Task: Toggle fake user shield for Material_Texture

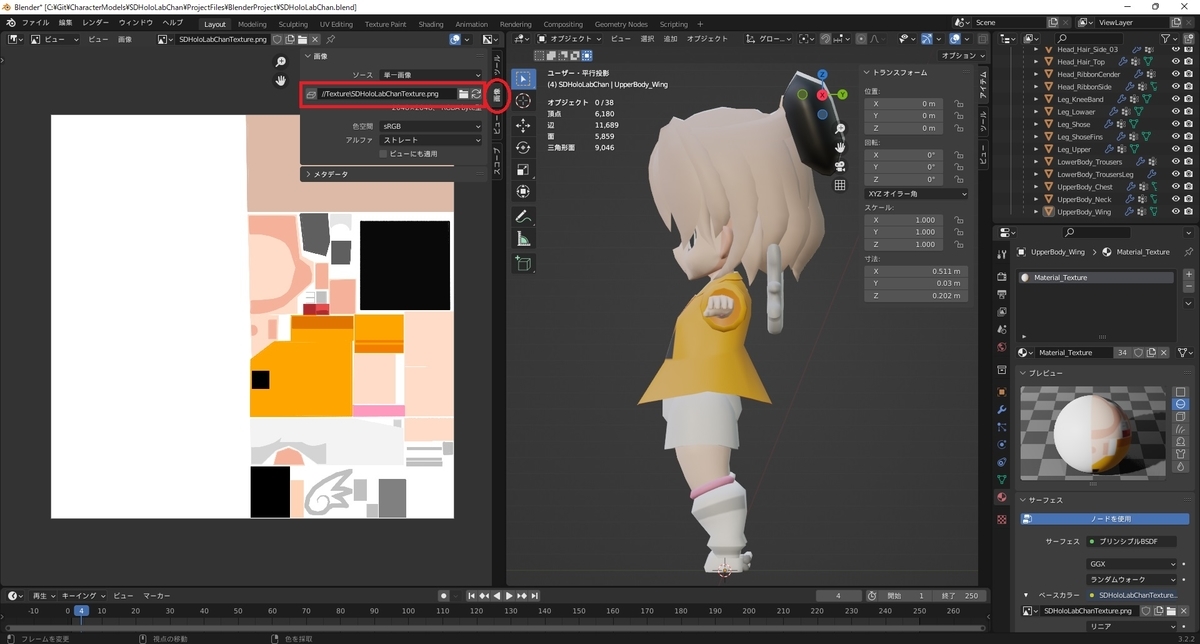Action: click(1139, 352)
